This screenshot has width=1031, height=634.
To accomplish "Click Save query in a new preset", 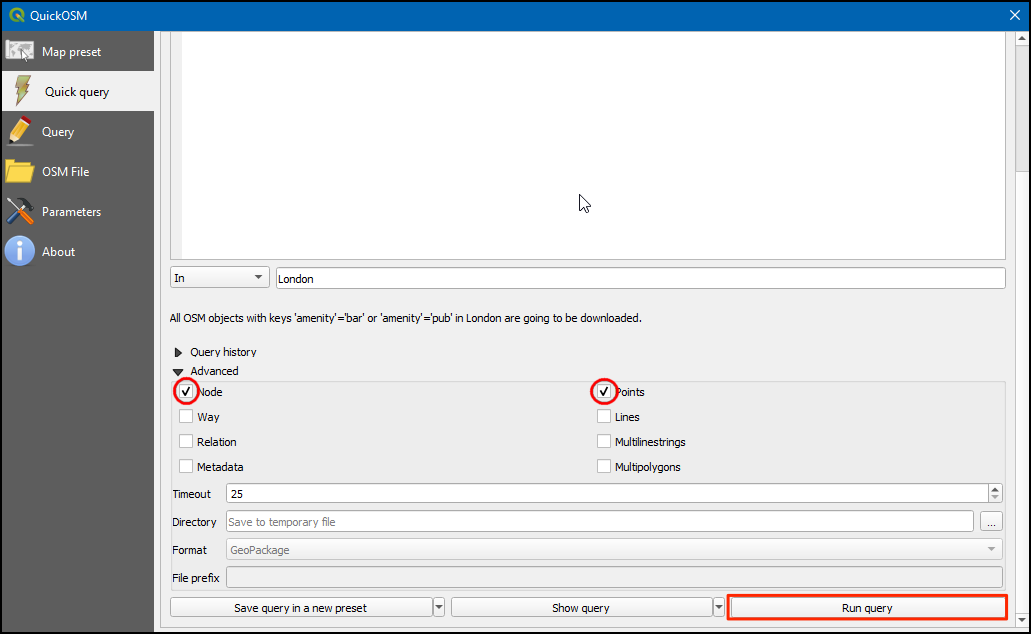I will [300, 608].
